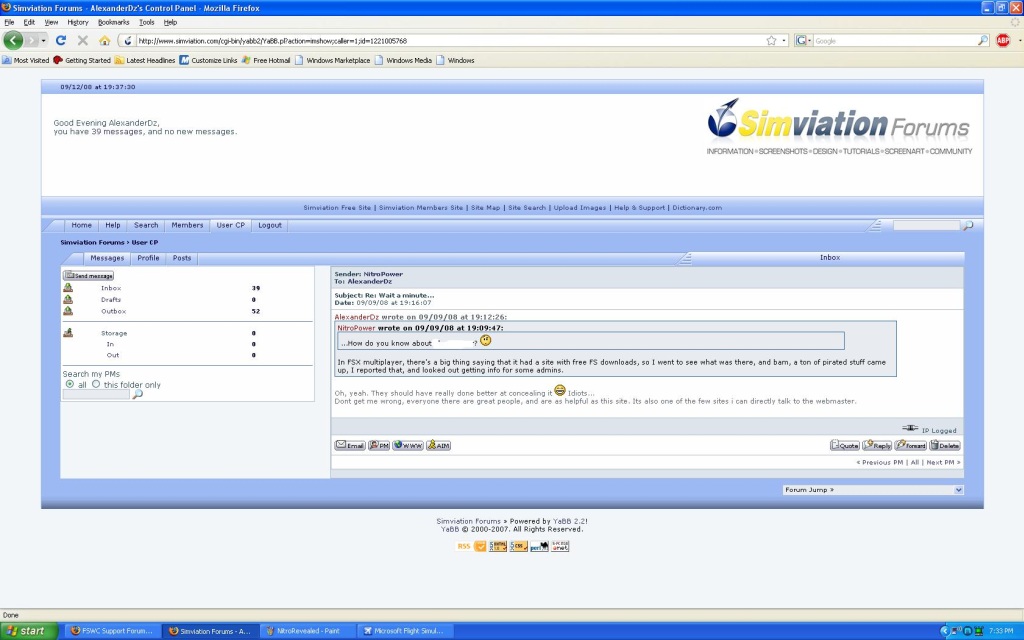Click the bookmark star in address bar
The height and width of the screenshot is (640, 1024).
tap(771, 41)
